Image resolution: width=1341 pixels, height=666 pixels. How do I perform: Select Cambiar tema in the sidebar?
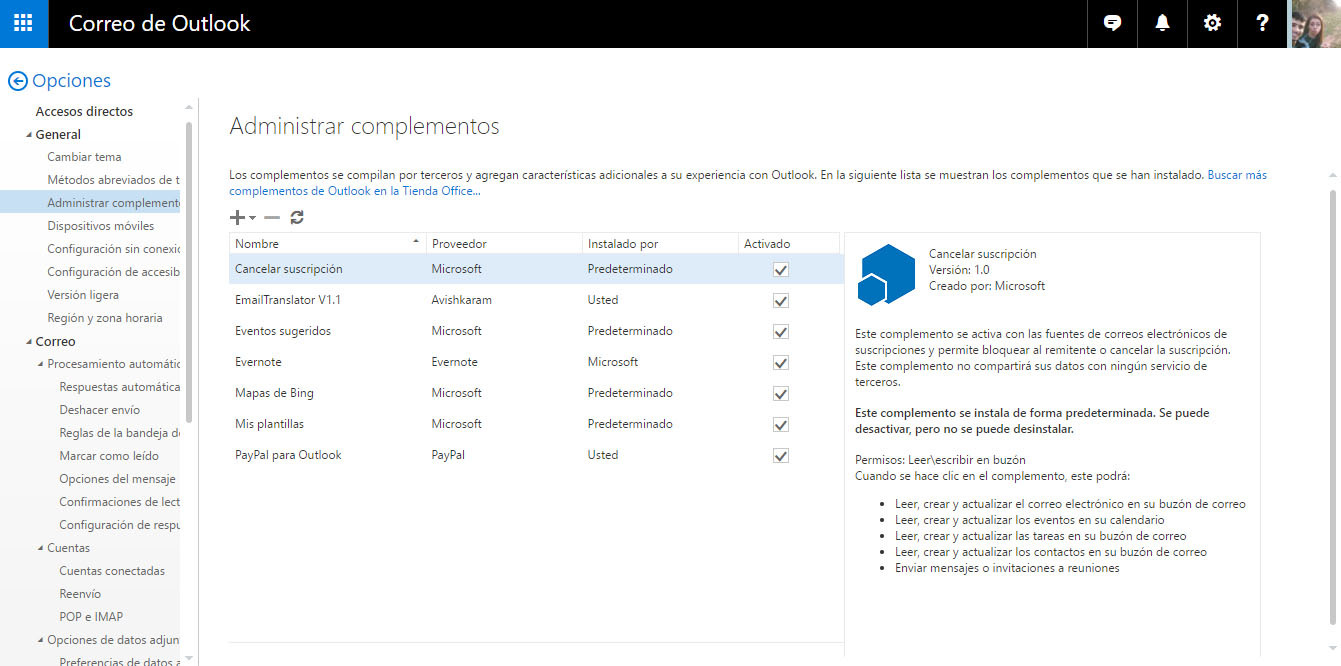[82, 157]
